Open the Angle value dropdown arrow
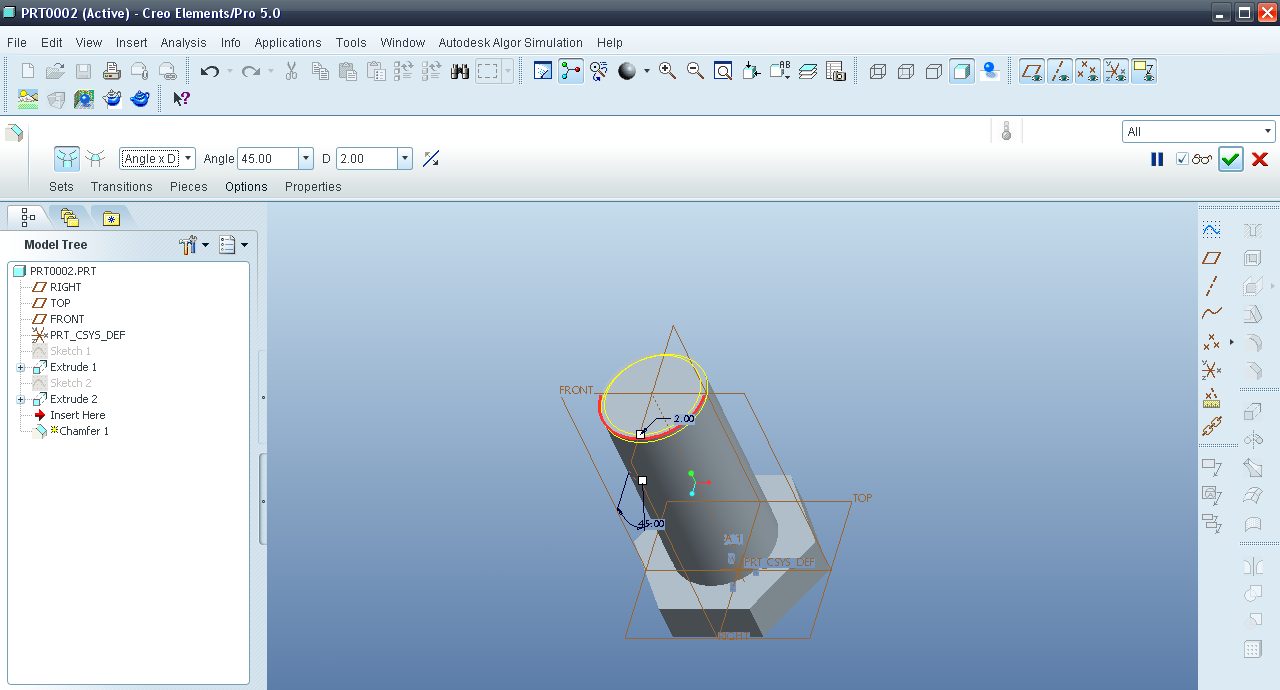Viewport: 1280px width, 690px height. click(x=306, y=158)
